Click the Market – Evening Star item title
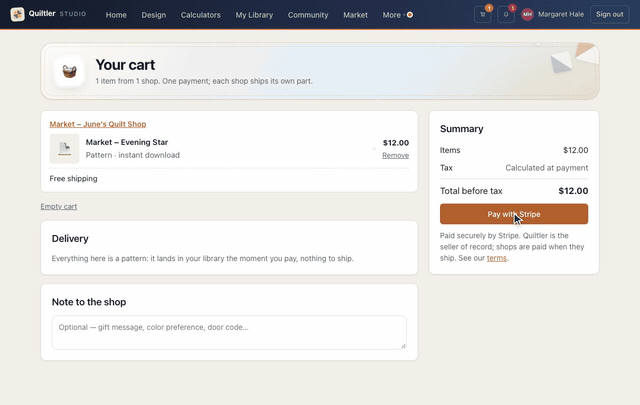 click(127, 142)
